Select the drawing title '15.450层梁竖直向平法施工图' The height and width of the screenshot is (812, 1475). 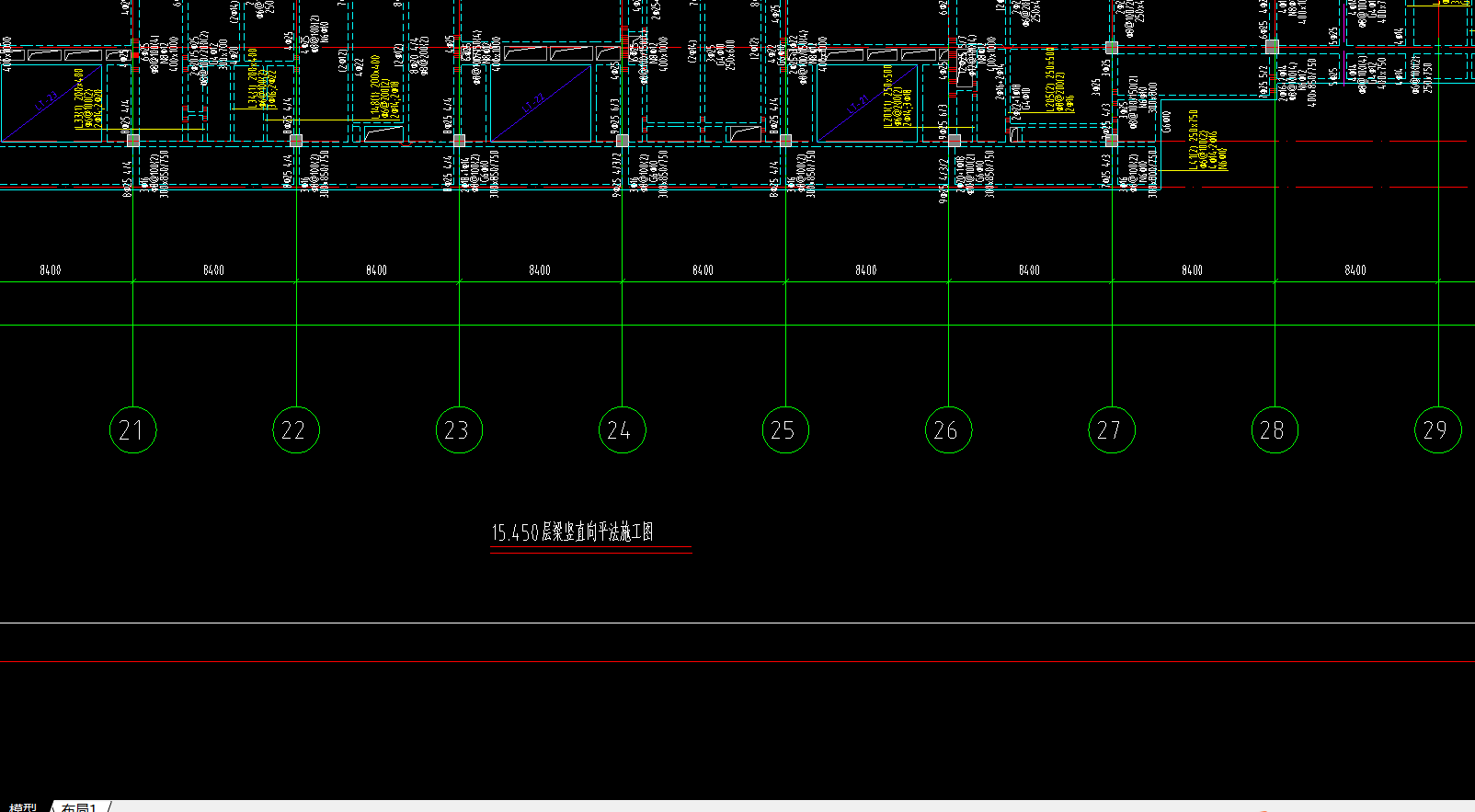[572, 532]
